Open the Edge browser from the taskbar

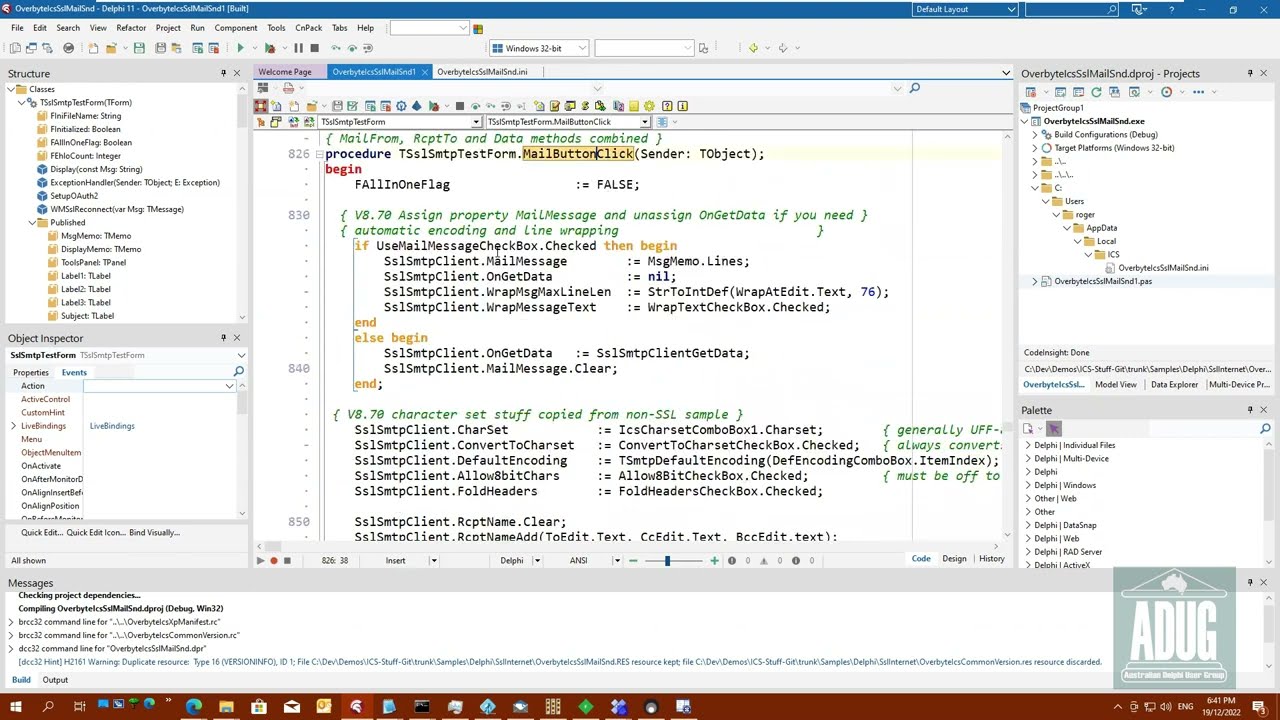pos(193,708)
